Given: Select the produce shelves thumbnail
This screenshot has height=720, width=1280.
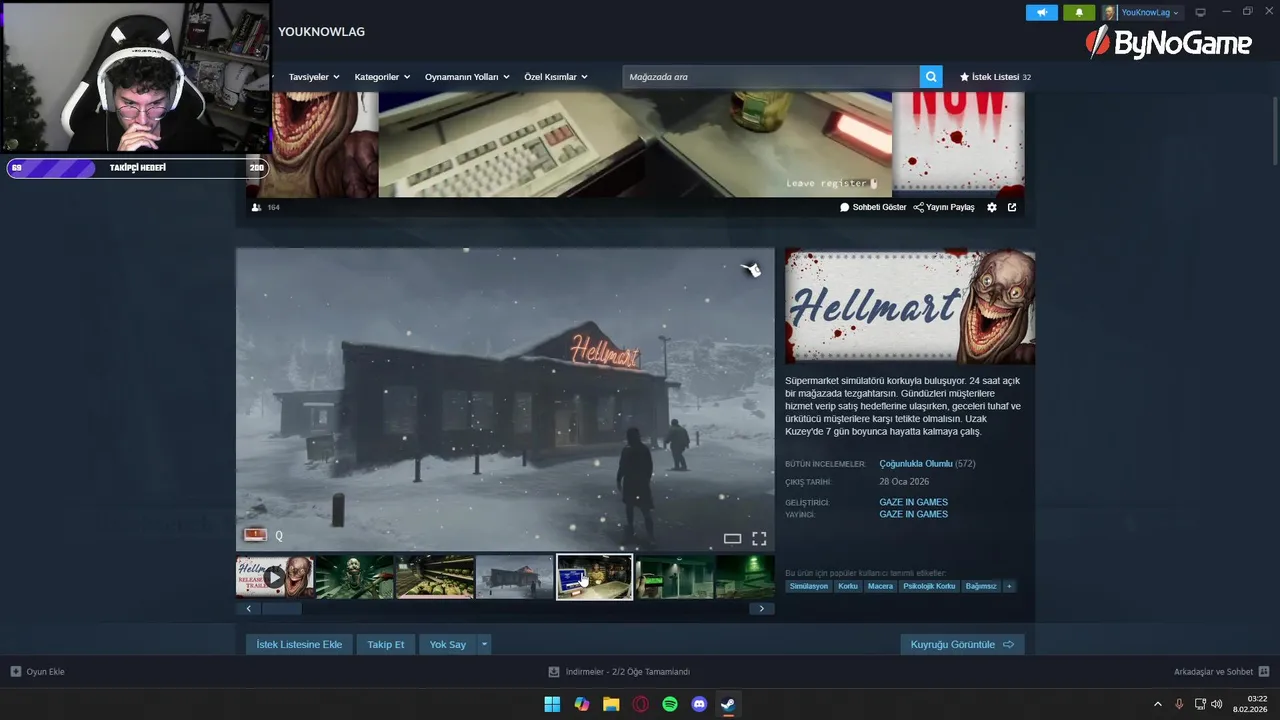Looking at the screenshot, I should point(435,577).
